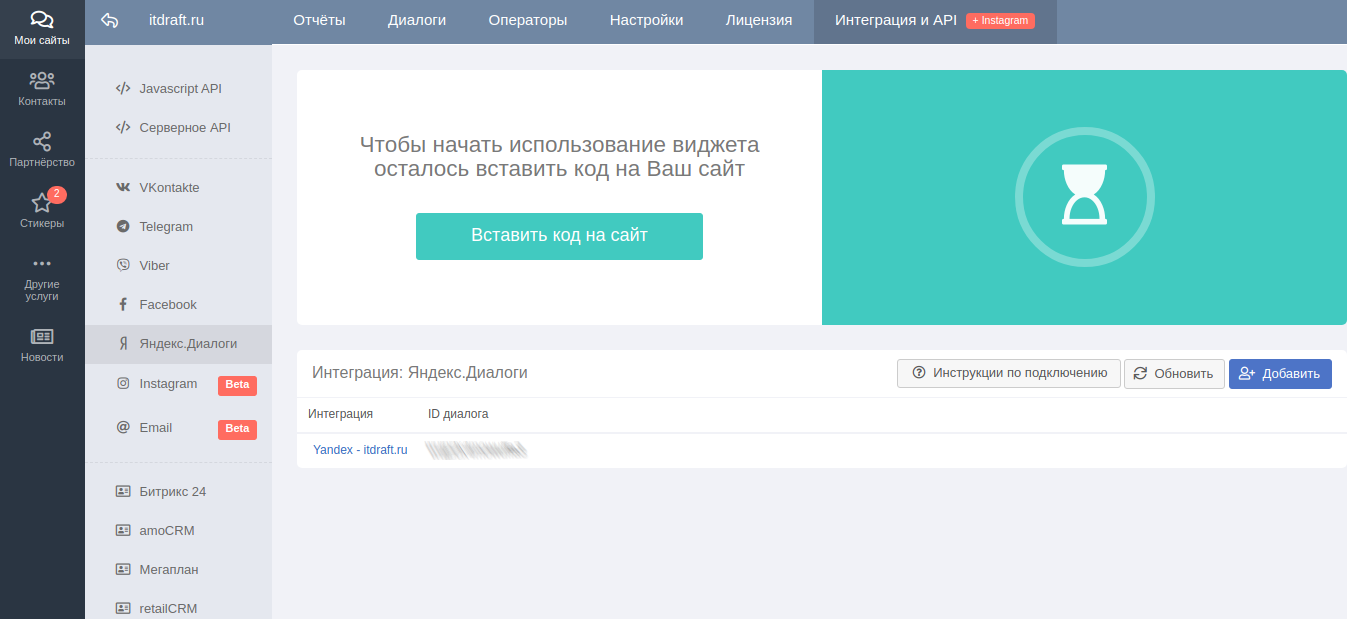
Task: Click the Интеграция column header
Action: tap(340, 414)
